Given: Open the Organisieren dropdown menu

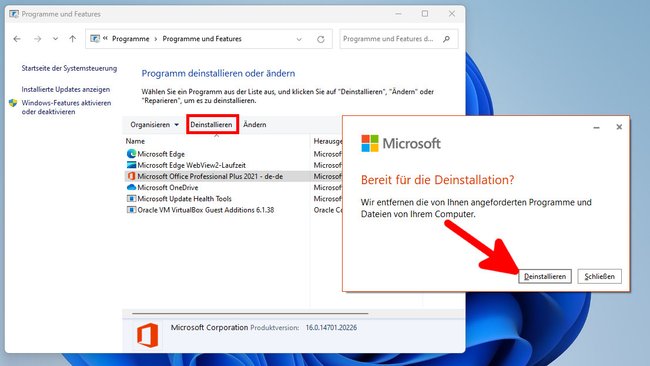Looking at the screenshot, I should 154,125.
